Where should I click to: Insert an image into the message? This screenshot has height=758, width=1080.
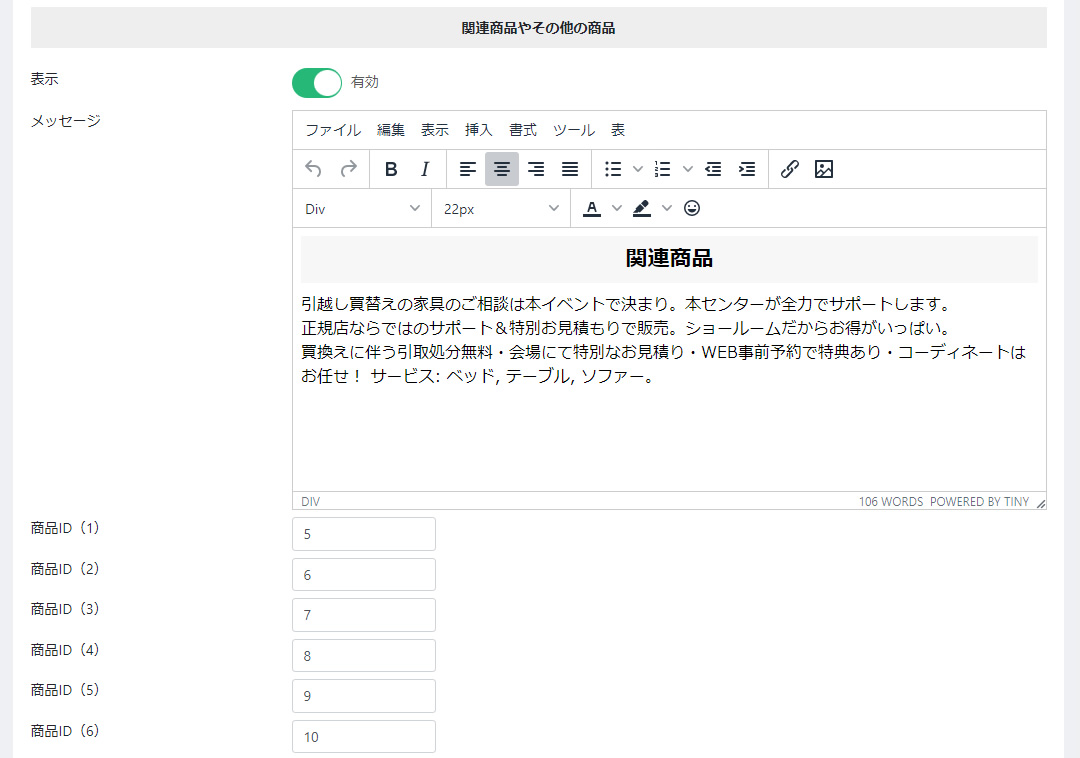(824, 169)
